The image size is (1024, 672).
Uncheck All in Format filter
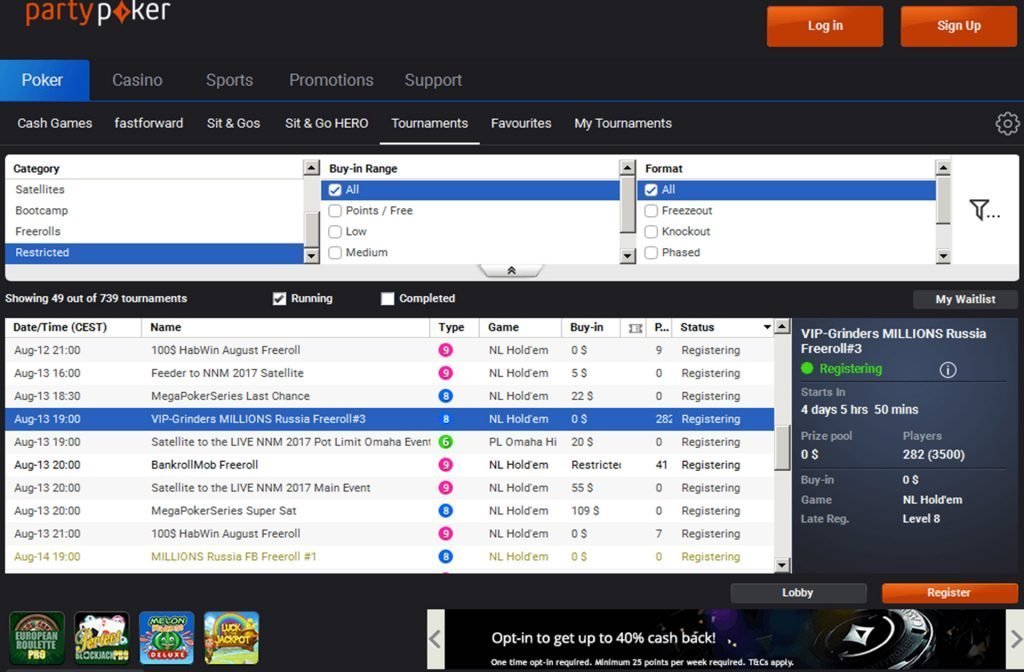click(651, 189)
